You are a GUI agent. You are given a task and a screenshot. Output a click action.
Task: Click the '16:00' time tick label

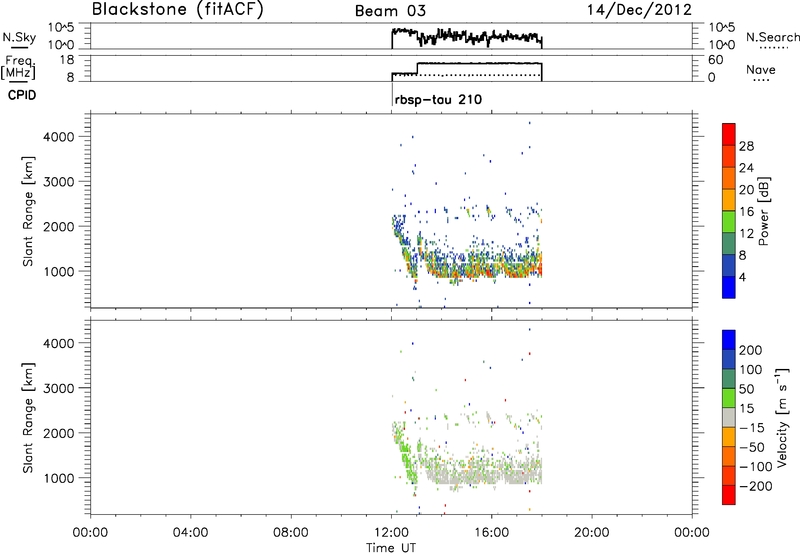(x=491, y=533)
